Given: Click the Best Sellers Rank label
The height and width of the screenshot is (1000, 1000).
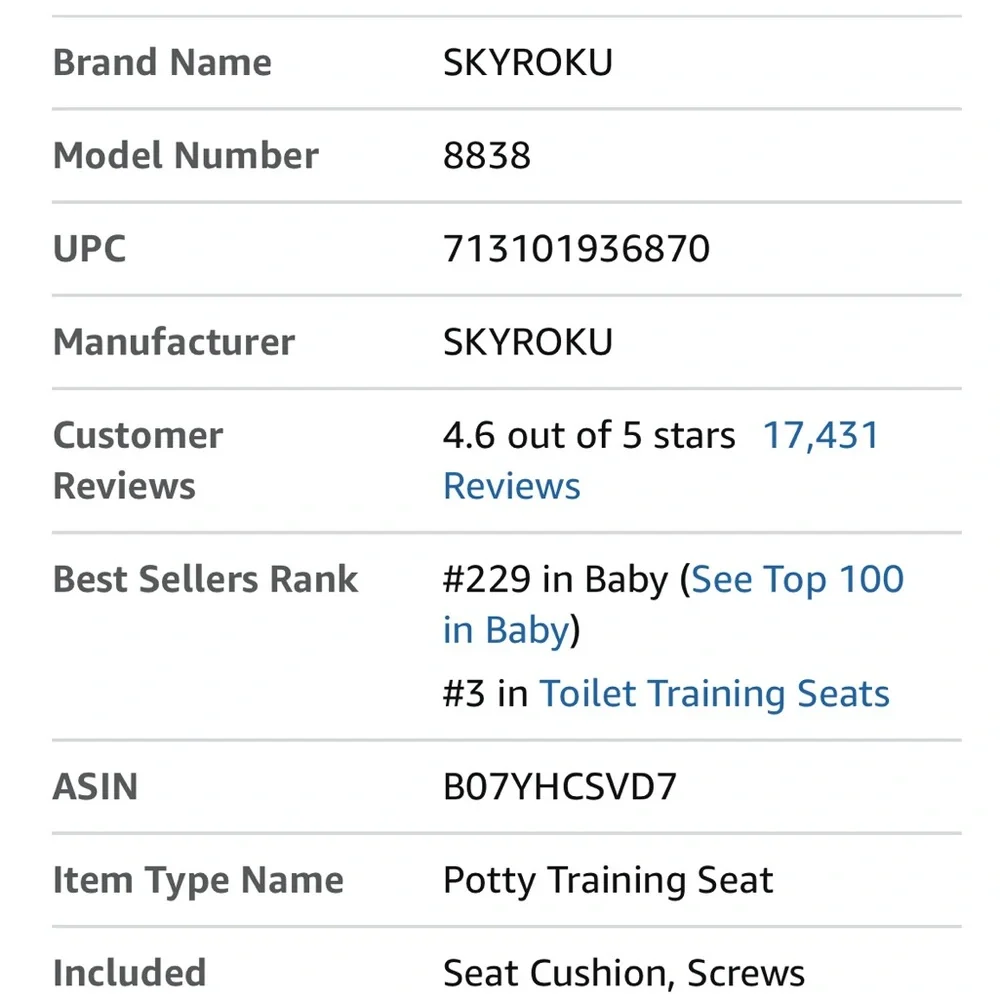Looking at the screenshot, I should [205, 580].
